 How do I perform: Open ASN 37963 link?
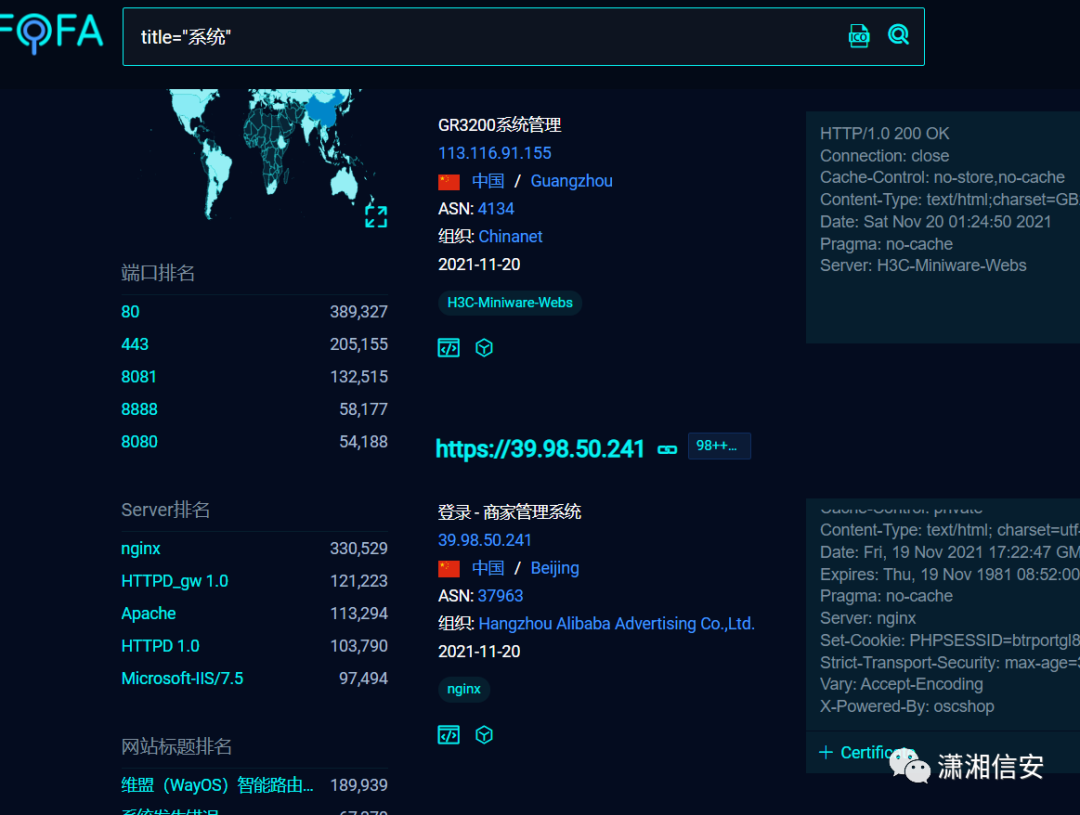[x=501, y=596]
